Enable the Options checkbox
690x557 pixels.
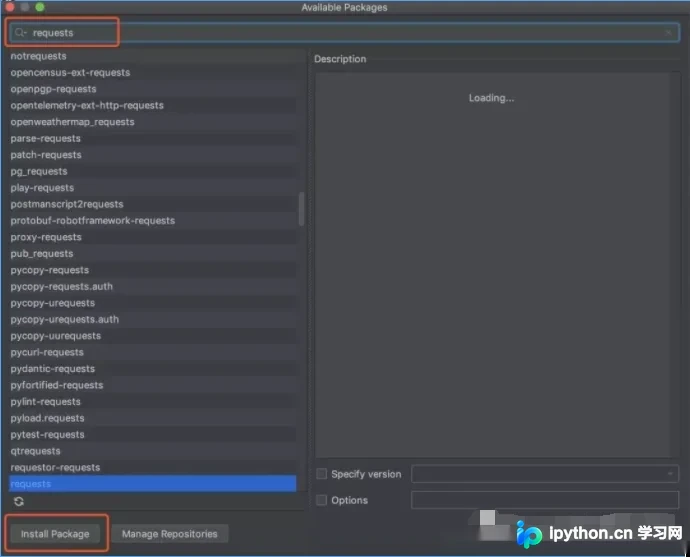322,500
